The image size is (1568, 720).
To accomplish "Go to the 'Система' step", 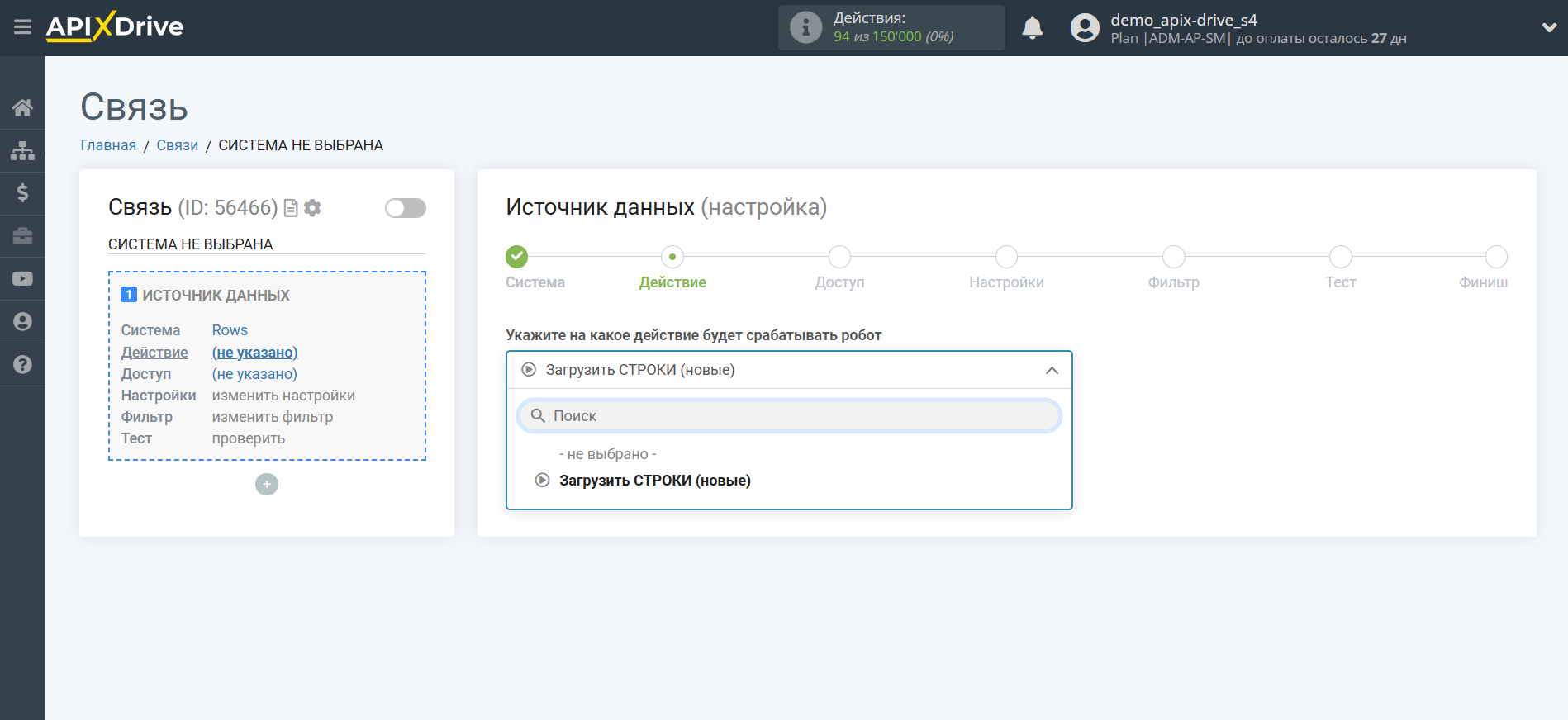I will (x=517, y=258).
